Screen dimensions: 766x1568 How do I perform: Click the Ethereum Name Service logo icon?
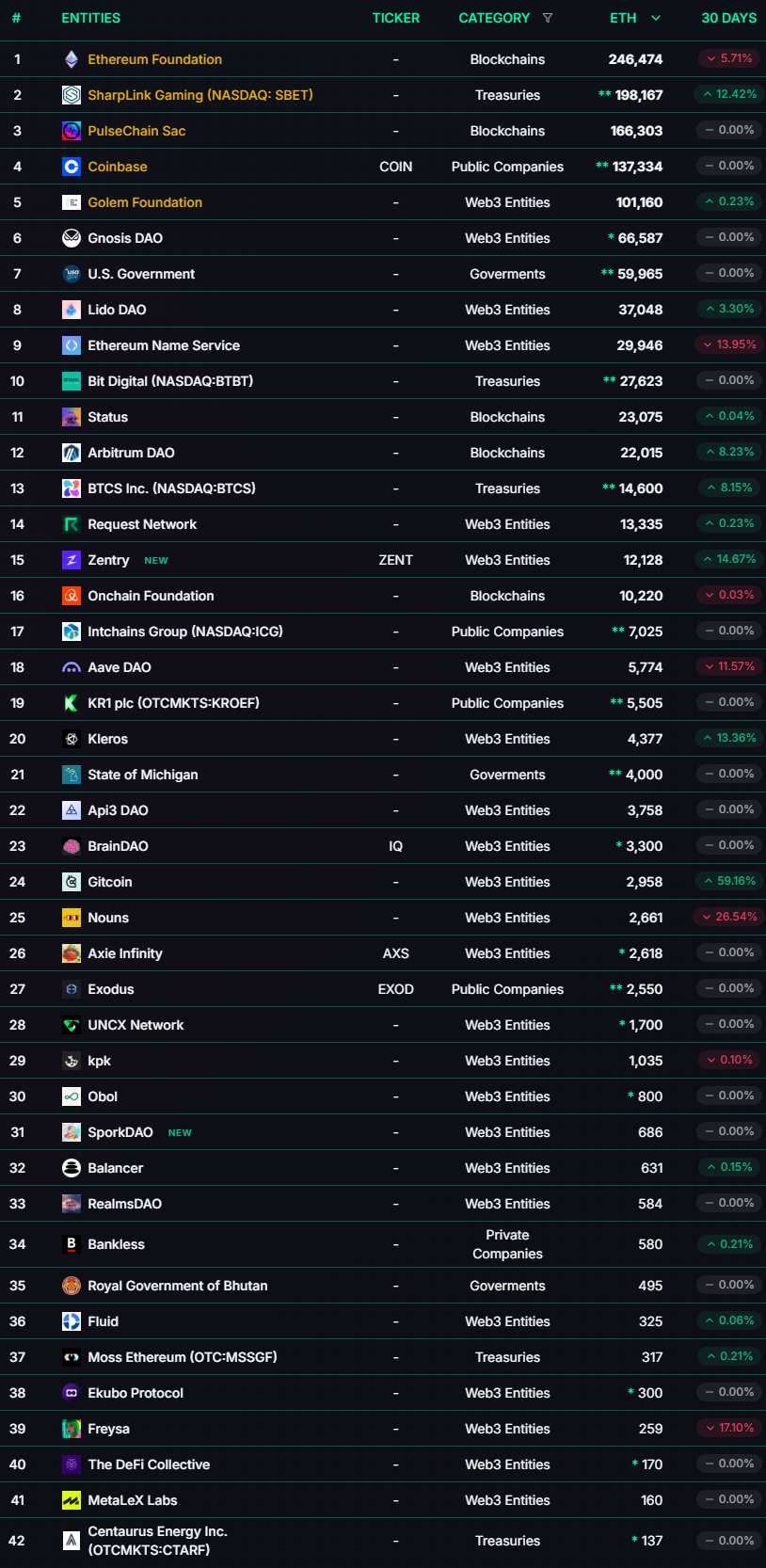[x=72, y=345]
